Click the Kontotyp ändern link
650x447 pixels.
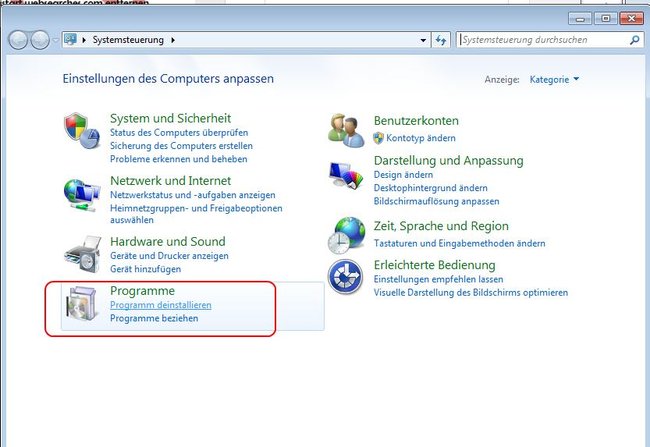click(x=421, y=138)
